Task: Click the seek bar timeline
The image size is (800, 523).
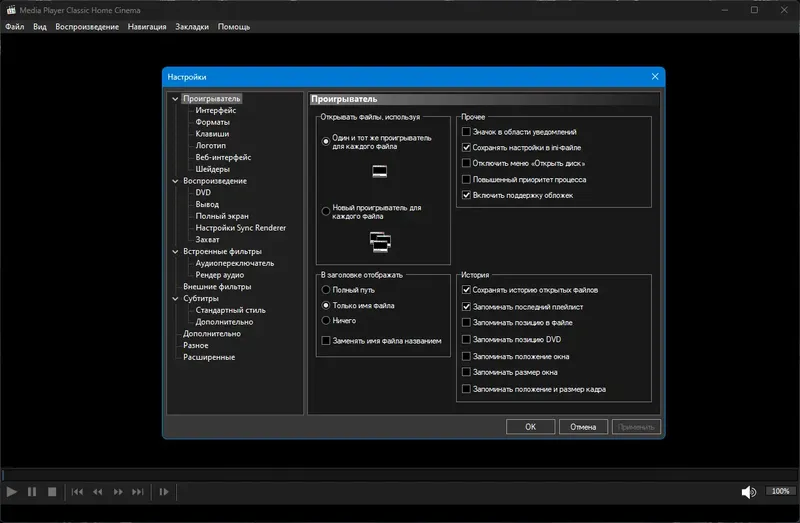Action: (400, 475)
